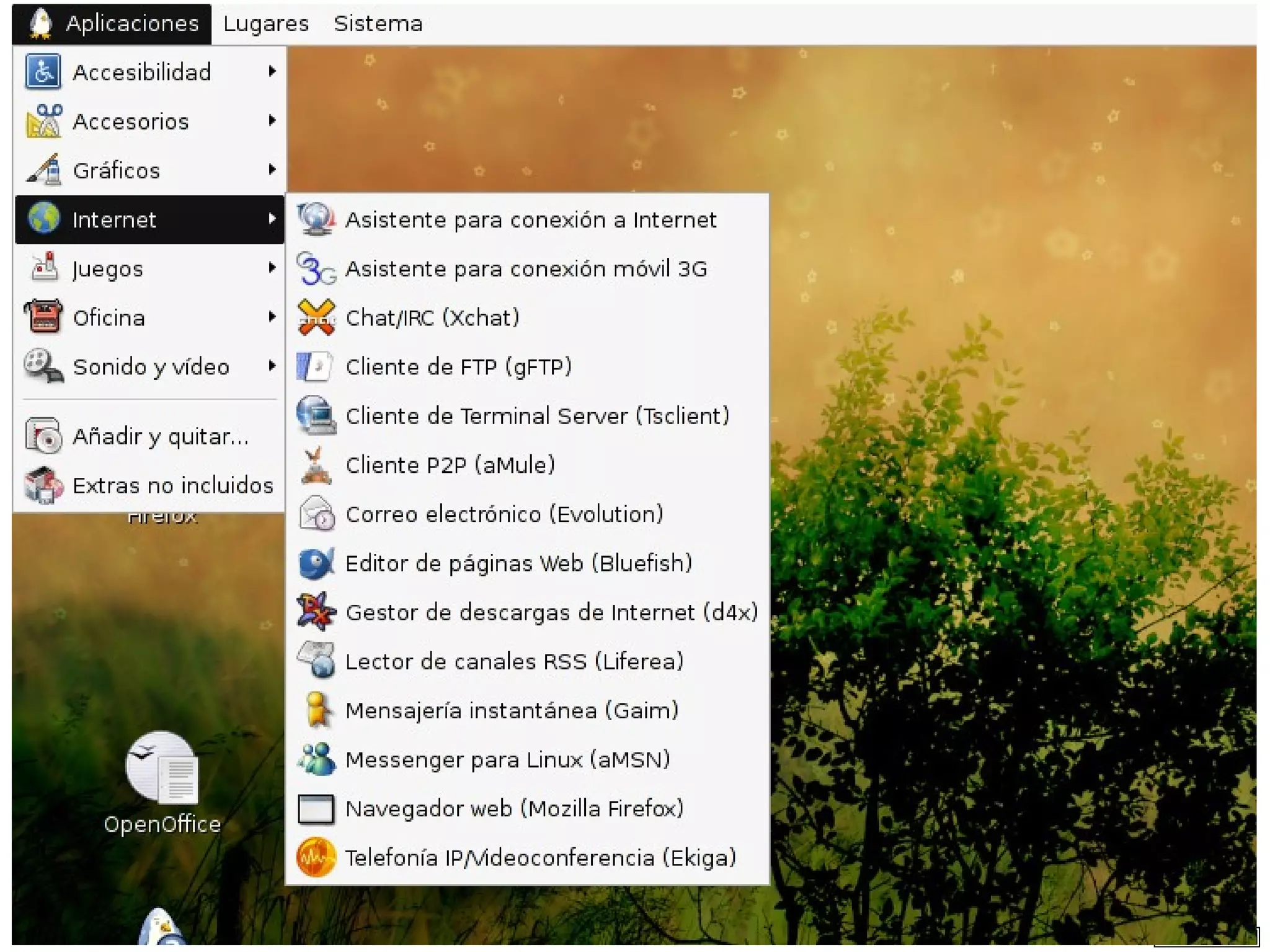This screenshot has width=1270, height=952.
Task: Click the Evolution email envelope icon
Action: [x=316, y=514]
